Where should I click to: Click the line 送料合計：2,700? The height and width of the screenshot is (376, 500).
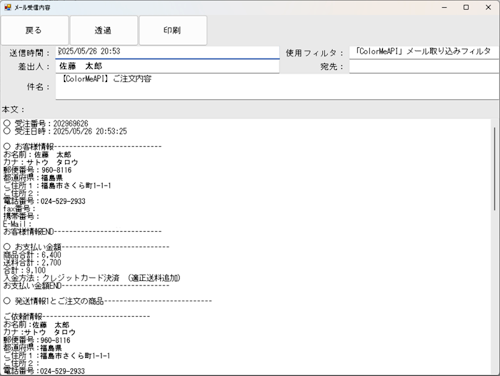[32, 263]
